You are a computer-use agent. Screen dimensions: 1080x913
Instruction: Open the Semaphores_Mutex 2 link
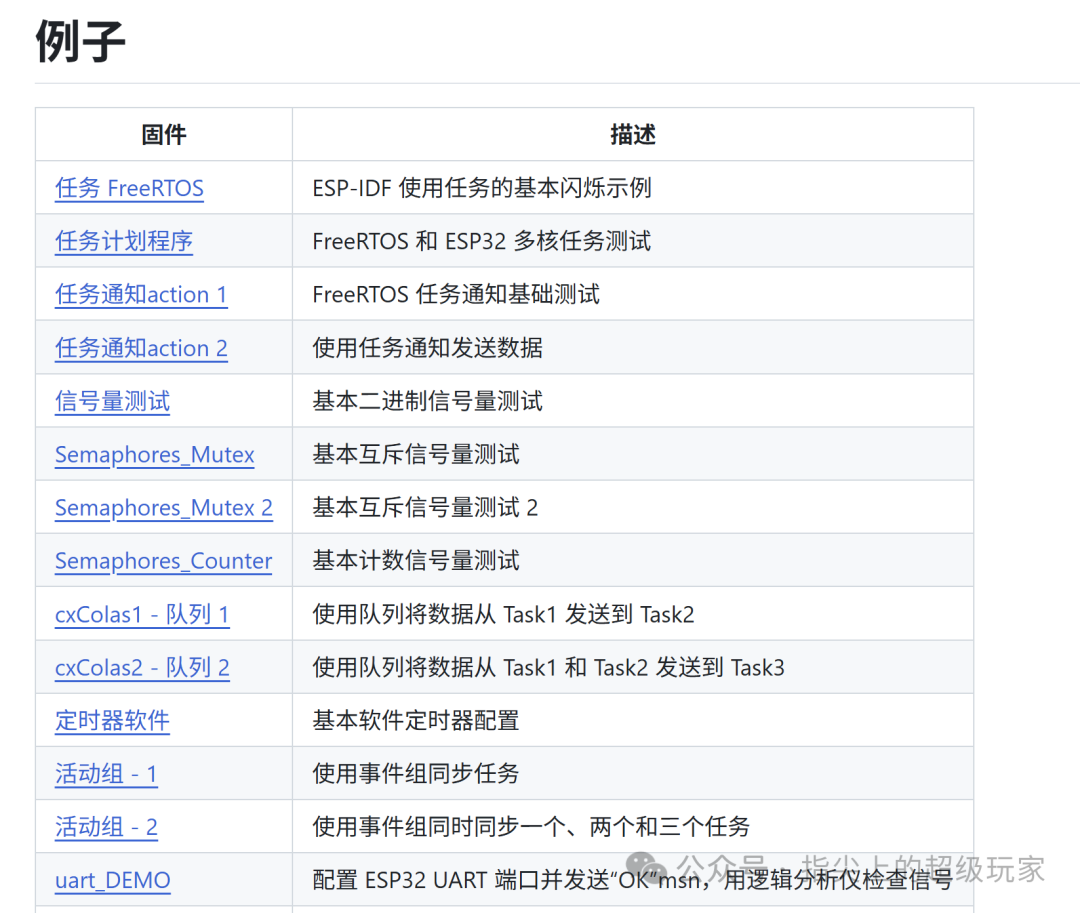coord(164,507)
